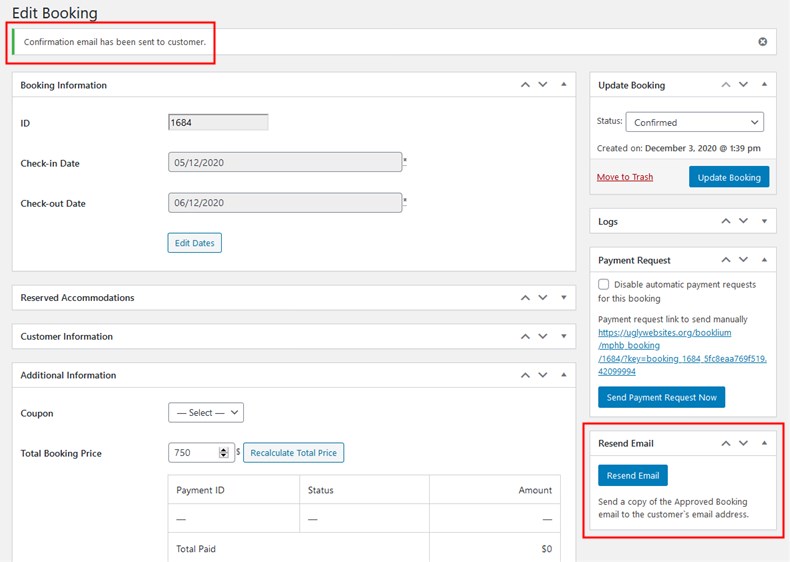Image resolution: width=790 pixels, height=562 pixels.
Task: Move Reserved Accommodations panel down
Action: (543, 297)
